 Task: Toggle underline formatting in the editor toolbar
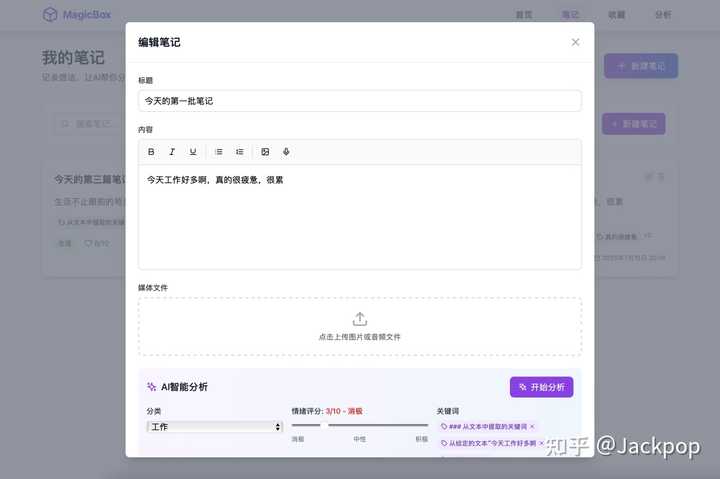click(193, 152)
